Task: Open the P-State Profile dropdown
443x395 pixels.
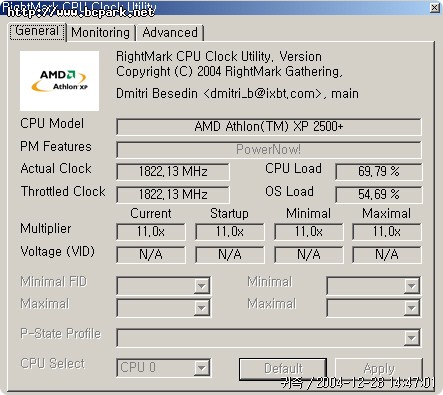Action: coord(411,338)
